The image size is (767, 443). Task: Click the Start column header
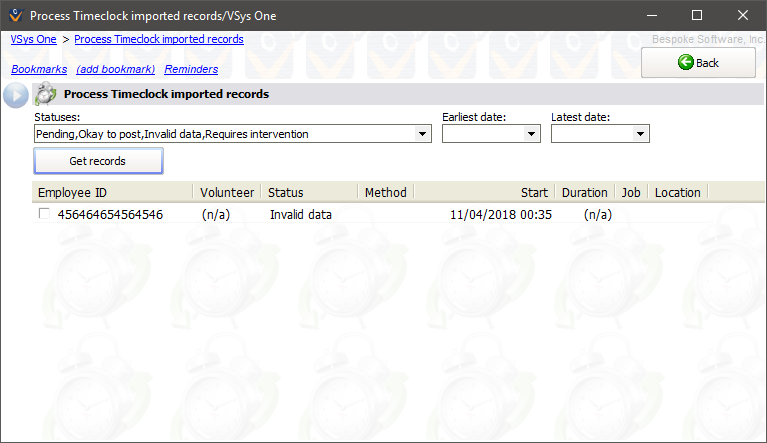coord(534,192)
